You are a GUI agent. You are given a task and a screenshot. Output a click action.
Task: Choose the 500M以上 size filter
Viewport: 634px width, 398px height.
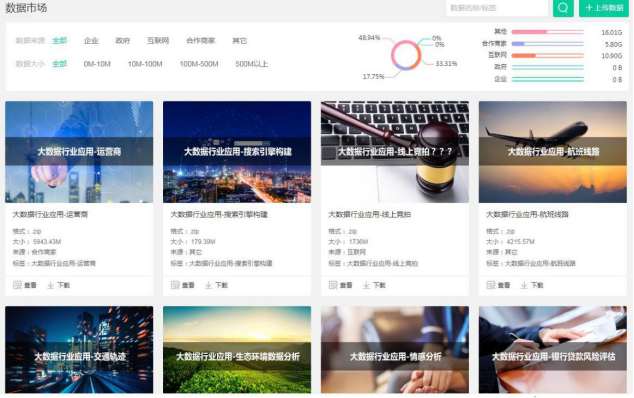point(251,64)
